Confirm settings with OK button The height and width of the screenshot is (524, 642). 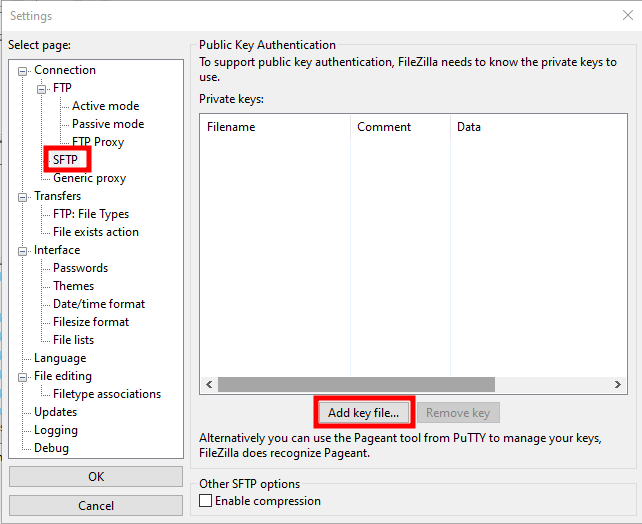pos(96,477)
